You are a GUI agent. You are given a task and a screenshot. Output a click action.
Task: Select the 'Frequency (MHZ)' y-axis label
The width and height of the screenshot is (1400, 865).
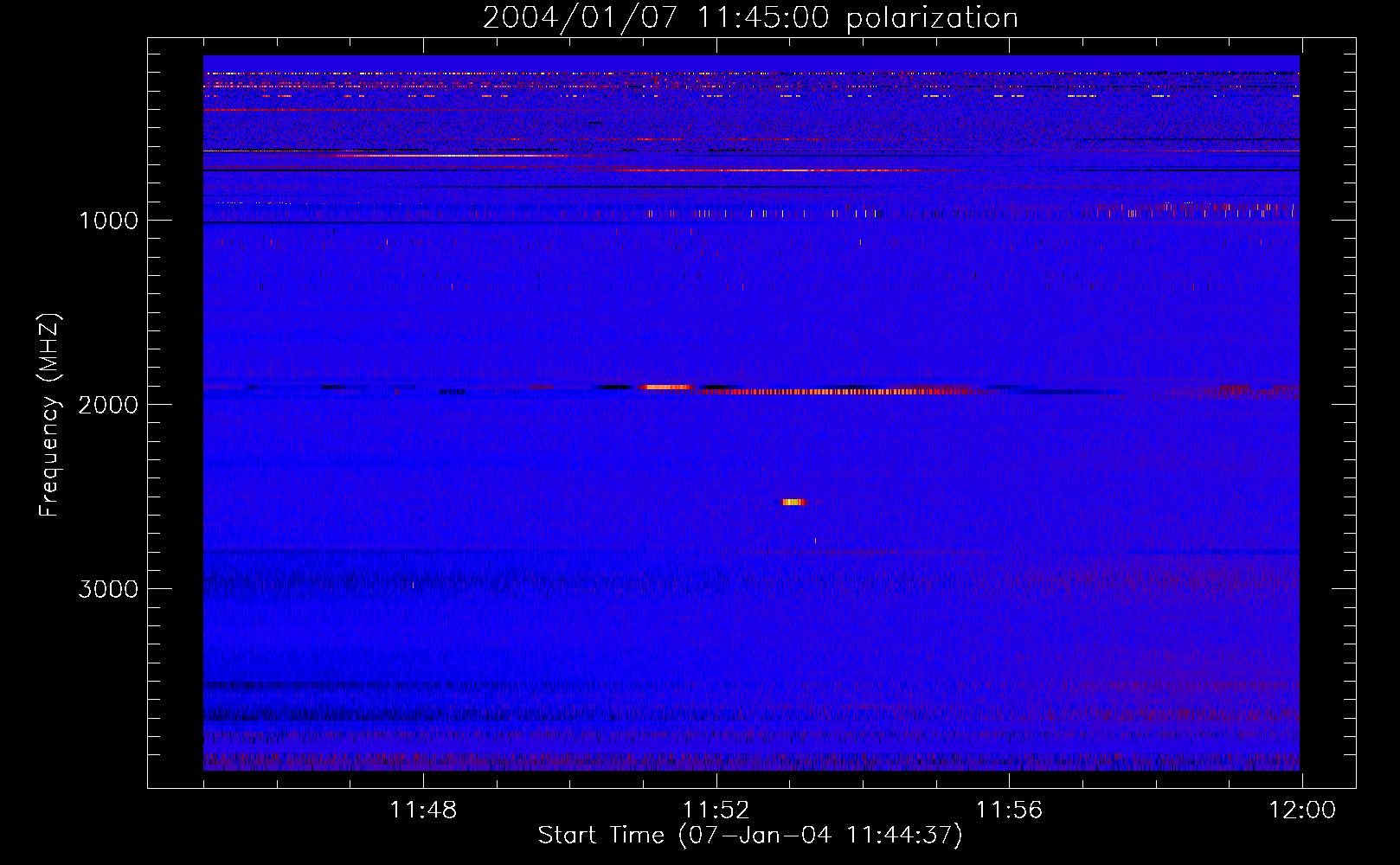[x=50, y=415]
